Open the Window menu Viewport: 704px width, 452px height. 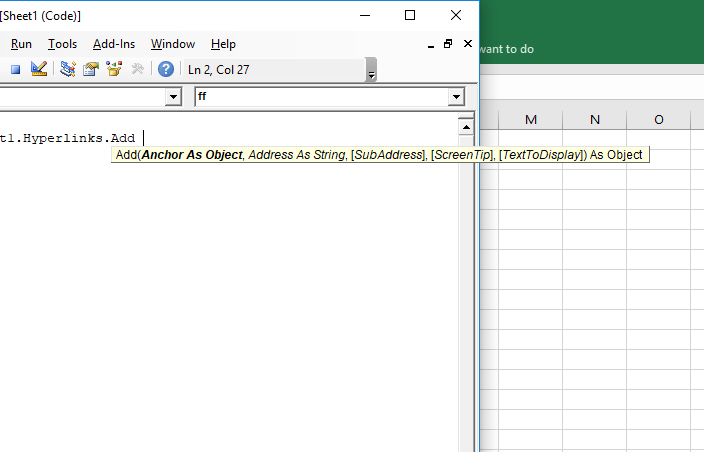point(172,44)
